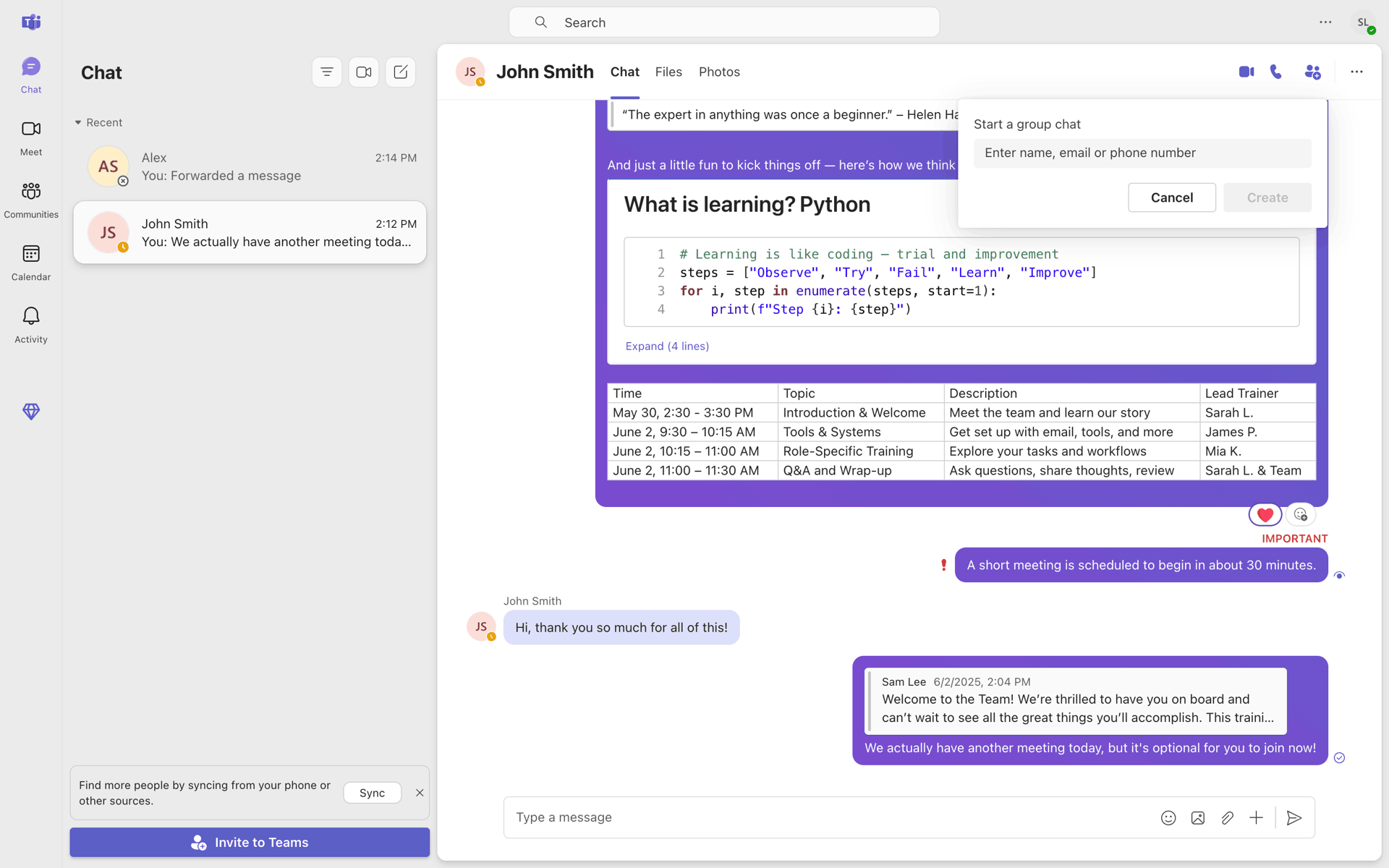Select the John Smith conversation row

coord(250,232)
